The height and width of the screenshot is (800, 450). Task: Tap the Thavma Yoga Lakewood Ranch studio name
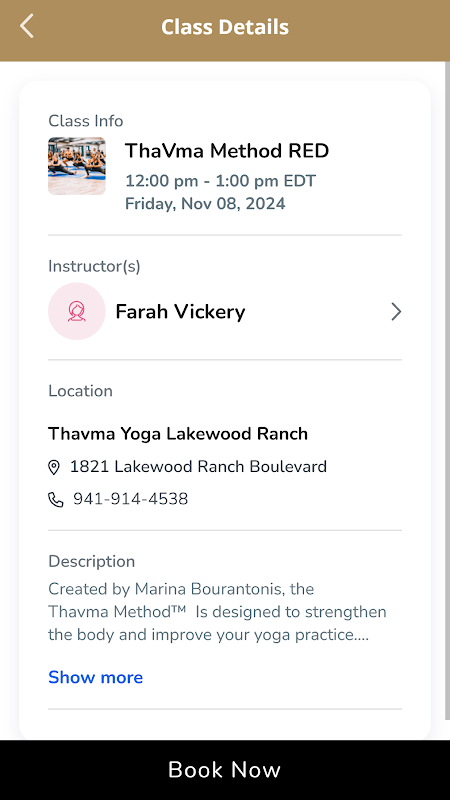click(x=178, y=434)
